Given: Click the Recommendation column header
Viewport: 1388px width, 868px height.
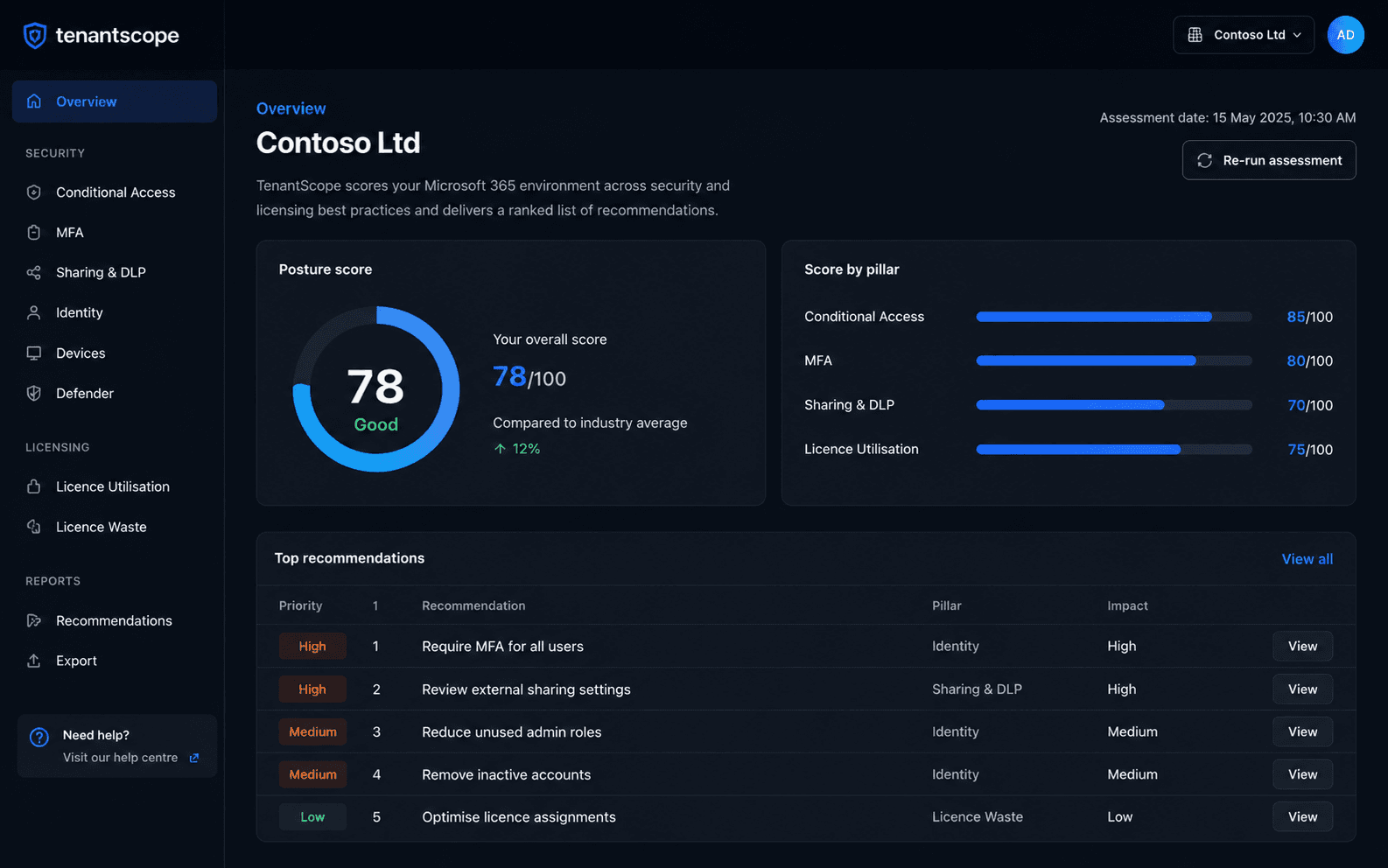Looking at the screenshot, I should [x=473, y=605].
